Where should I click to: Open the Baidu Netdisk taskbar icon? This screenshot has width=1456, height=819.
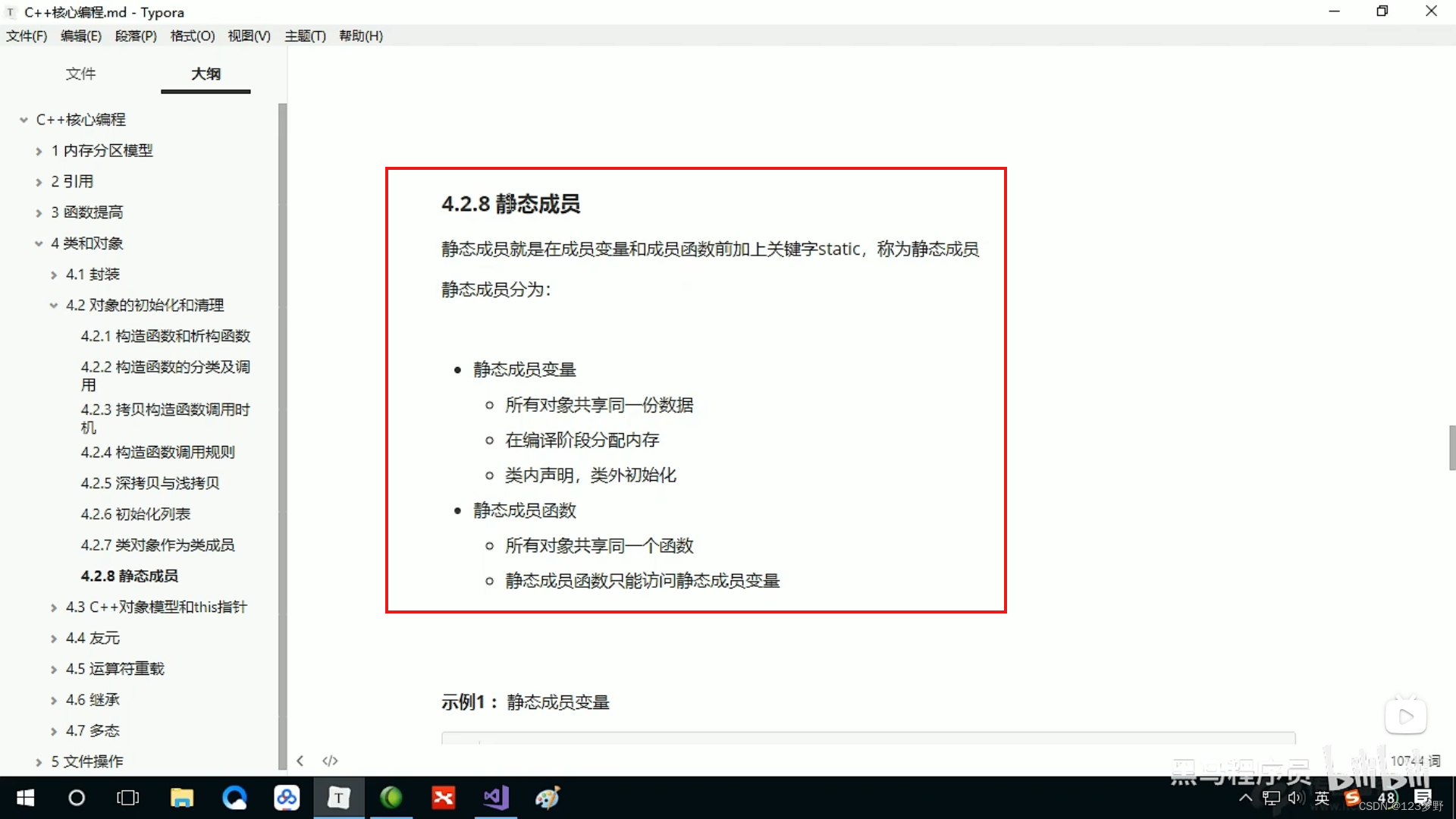pos(287,798)
